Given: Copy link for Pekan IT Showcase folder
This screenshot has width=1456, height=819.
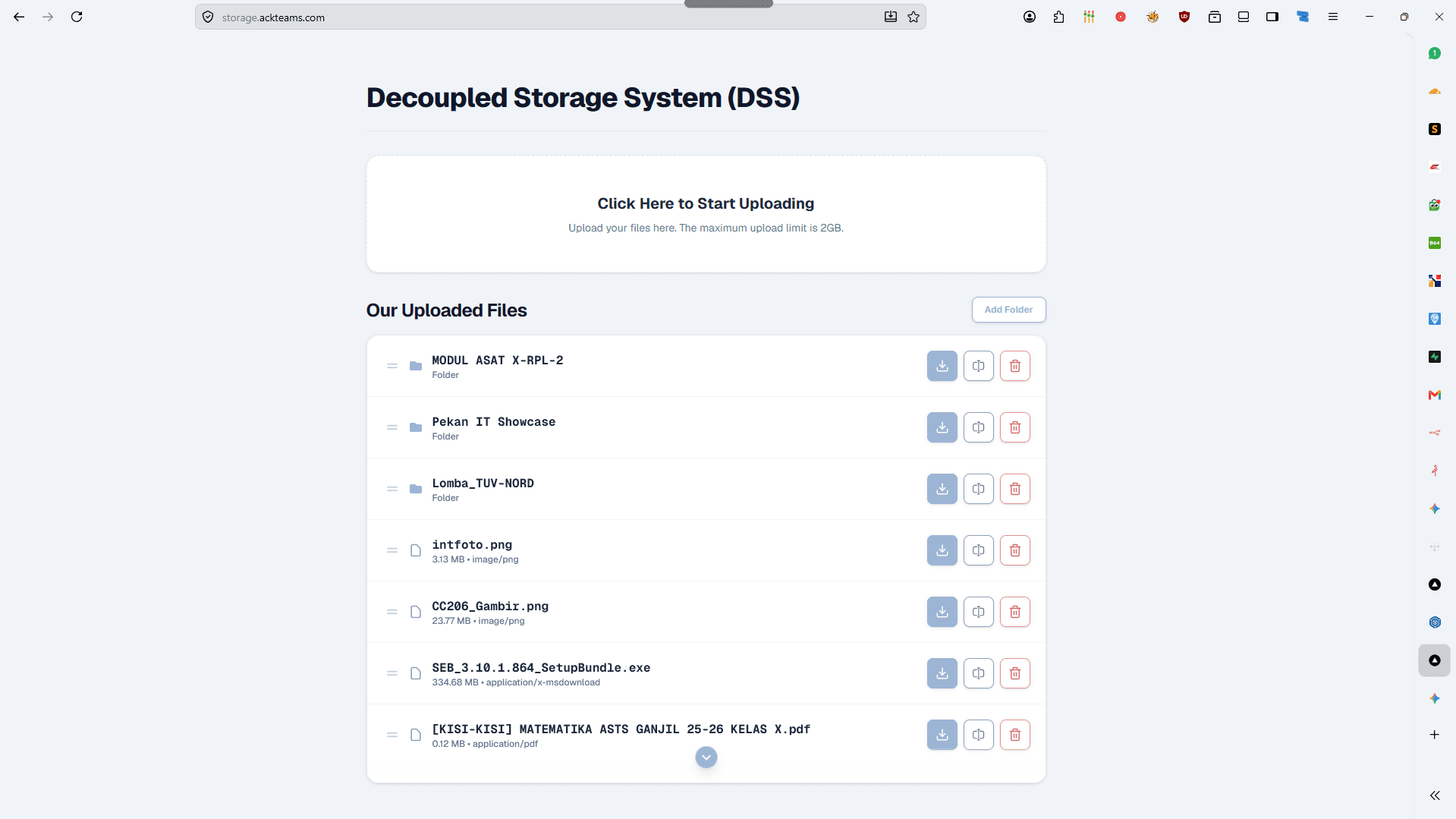Looking at the screenshot, I should [978, 427].
